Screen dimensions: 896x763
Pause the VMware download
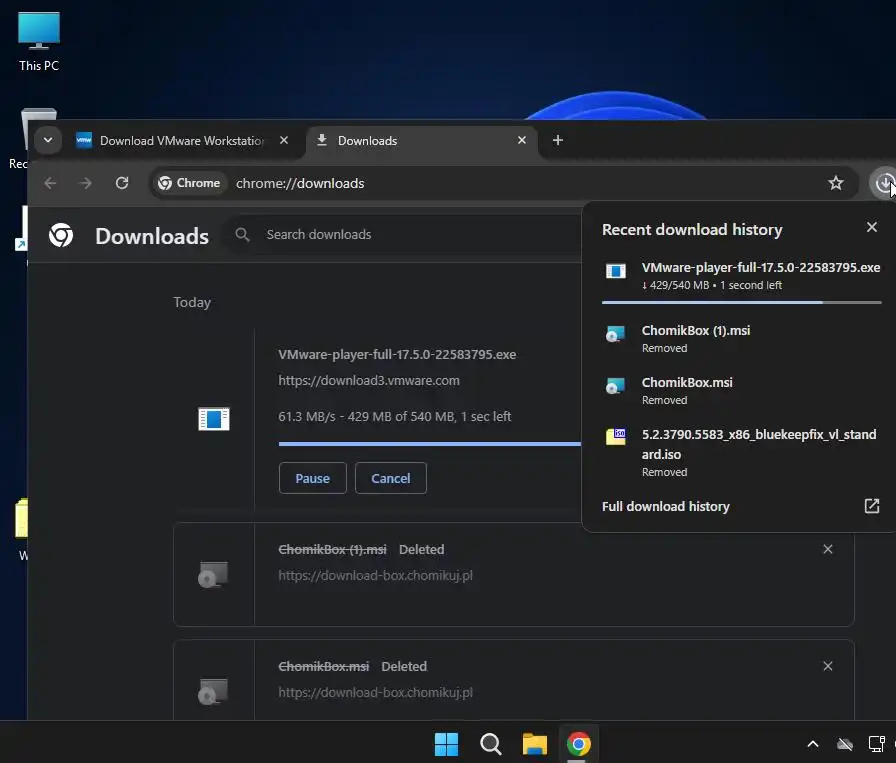click(x=313, y=478)
